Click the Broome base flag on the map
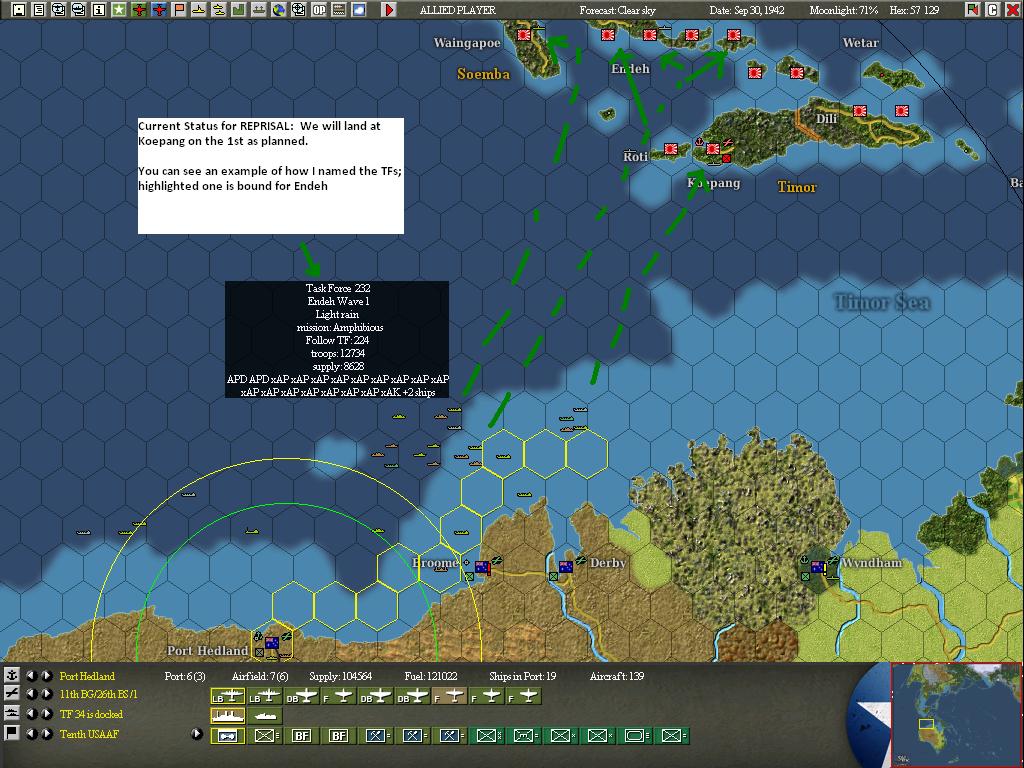 point(483,567)
